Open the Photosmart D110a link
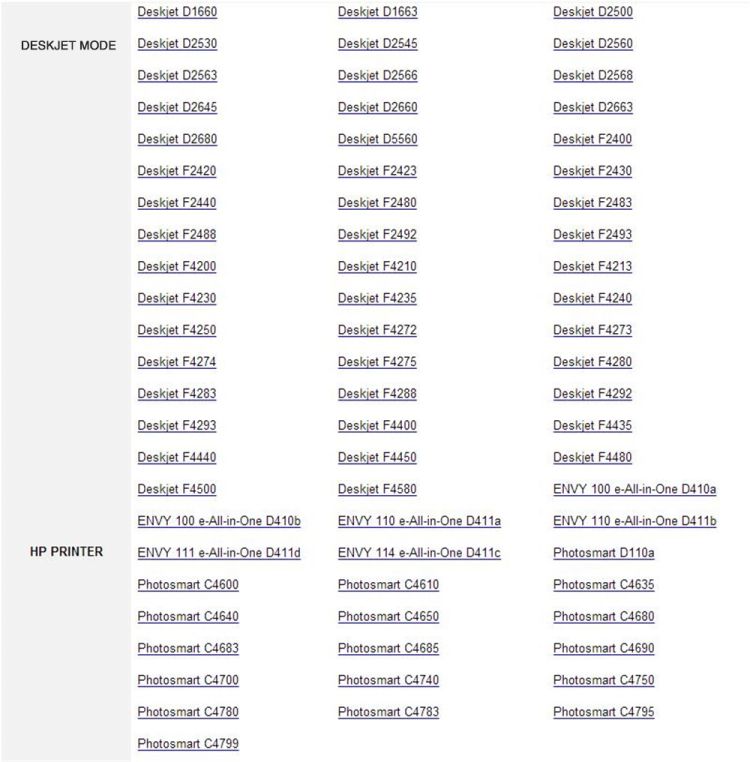Screen dimensions: 750x762 [603, 553]
